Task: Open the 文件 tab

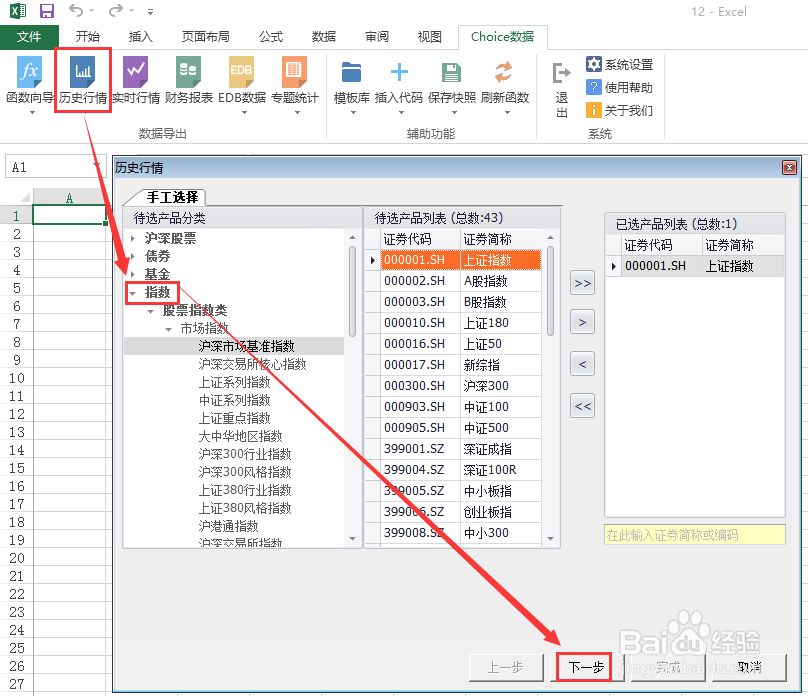Action: click(29, 37)
